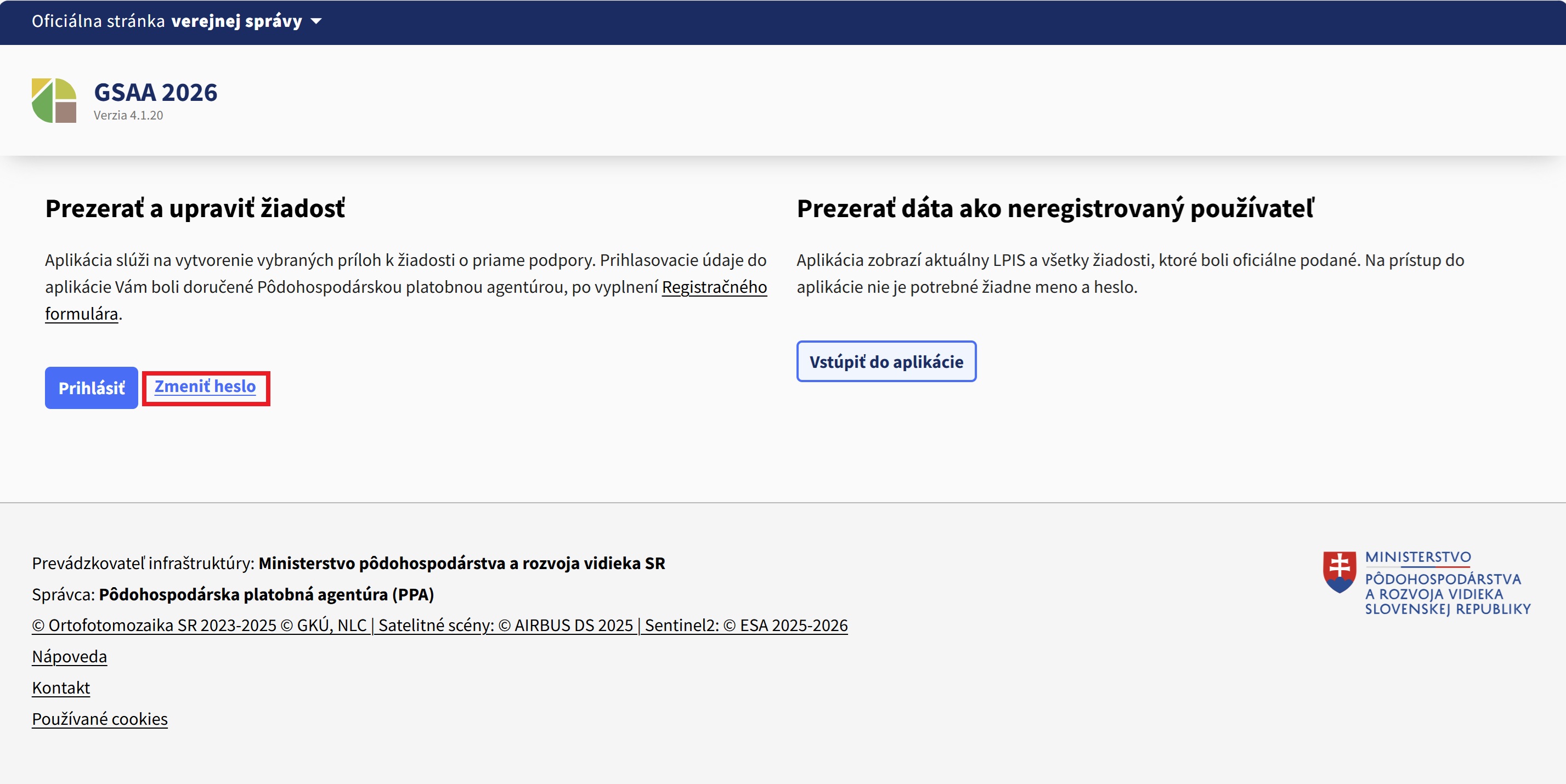Click the 'Satelitné scény: © AIRBUS DS 2025' link
Viewport: 1566px width, 784px height.
[505, 625]
